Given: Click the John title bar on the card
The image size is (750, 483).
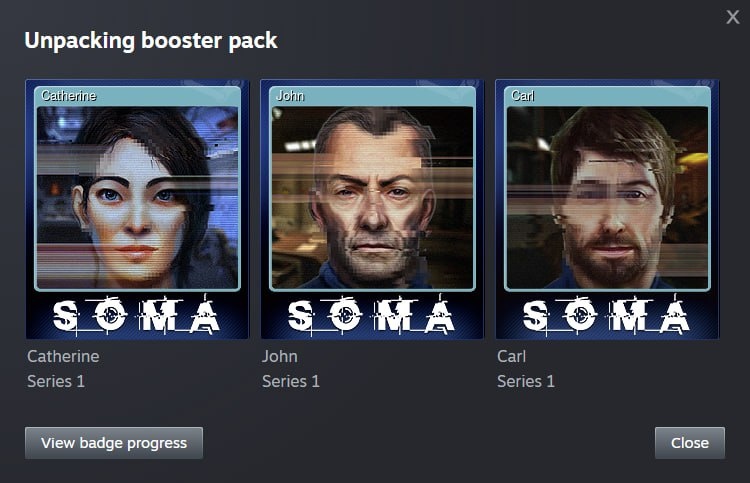Looking at the screenshot, I should click(372, 96).
